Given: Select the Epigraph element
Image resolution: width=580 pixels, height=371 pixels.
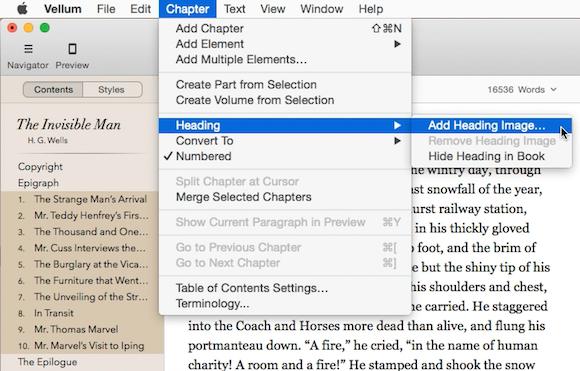Looking at the screenshot, I should [x=38, y=183].
